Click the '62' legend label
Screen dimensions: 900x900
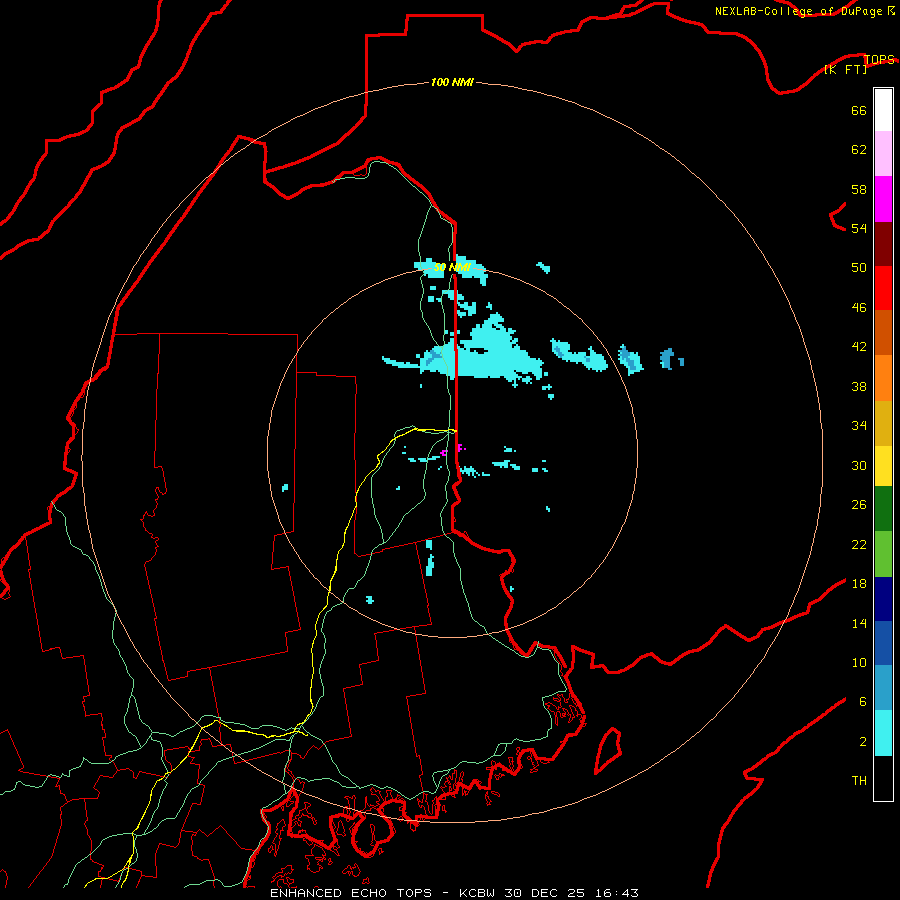point(859,150)
